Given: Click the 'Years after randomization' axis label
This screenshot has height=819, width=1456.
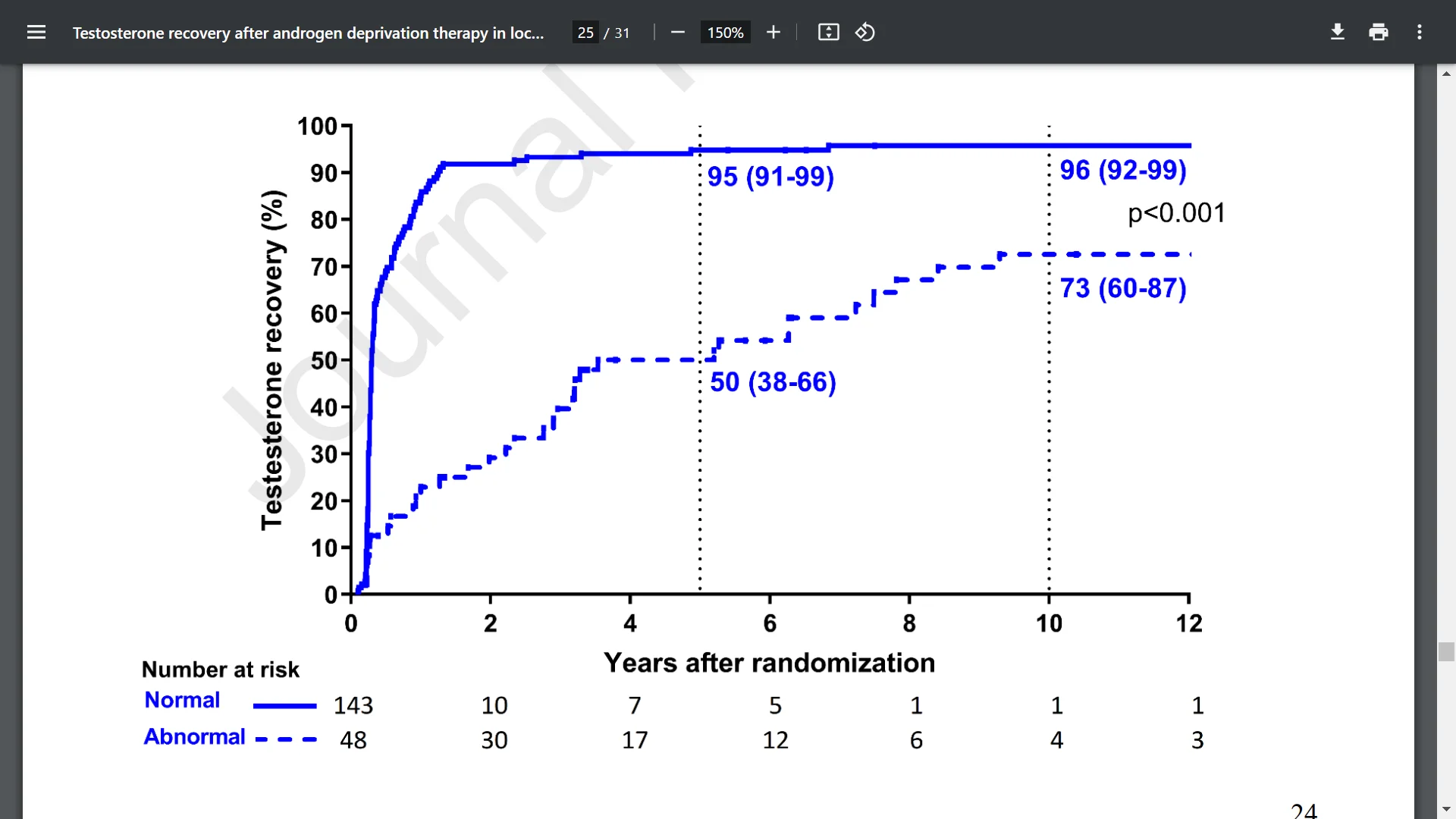Looking at the screenshot, I should tap(769, 663).
